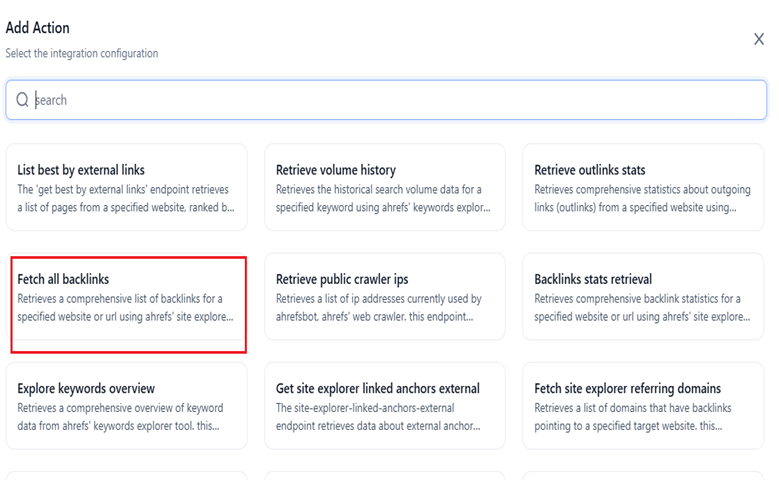Close the Add Action dialog
This screenshot has width=779, height=480.
(x=759, y=39)
